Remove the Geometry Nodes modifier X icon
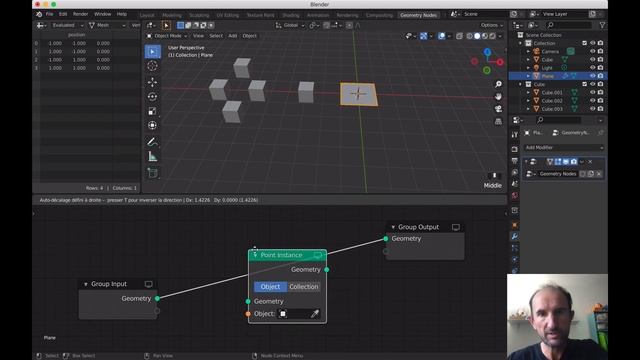This screenshot has width=640, height=360. click(x=590, y=162)
